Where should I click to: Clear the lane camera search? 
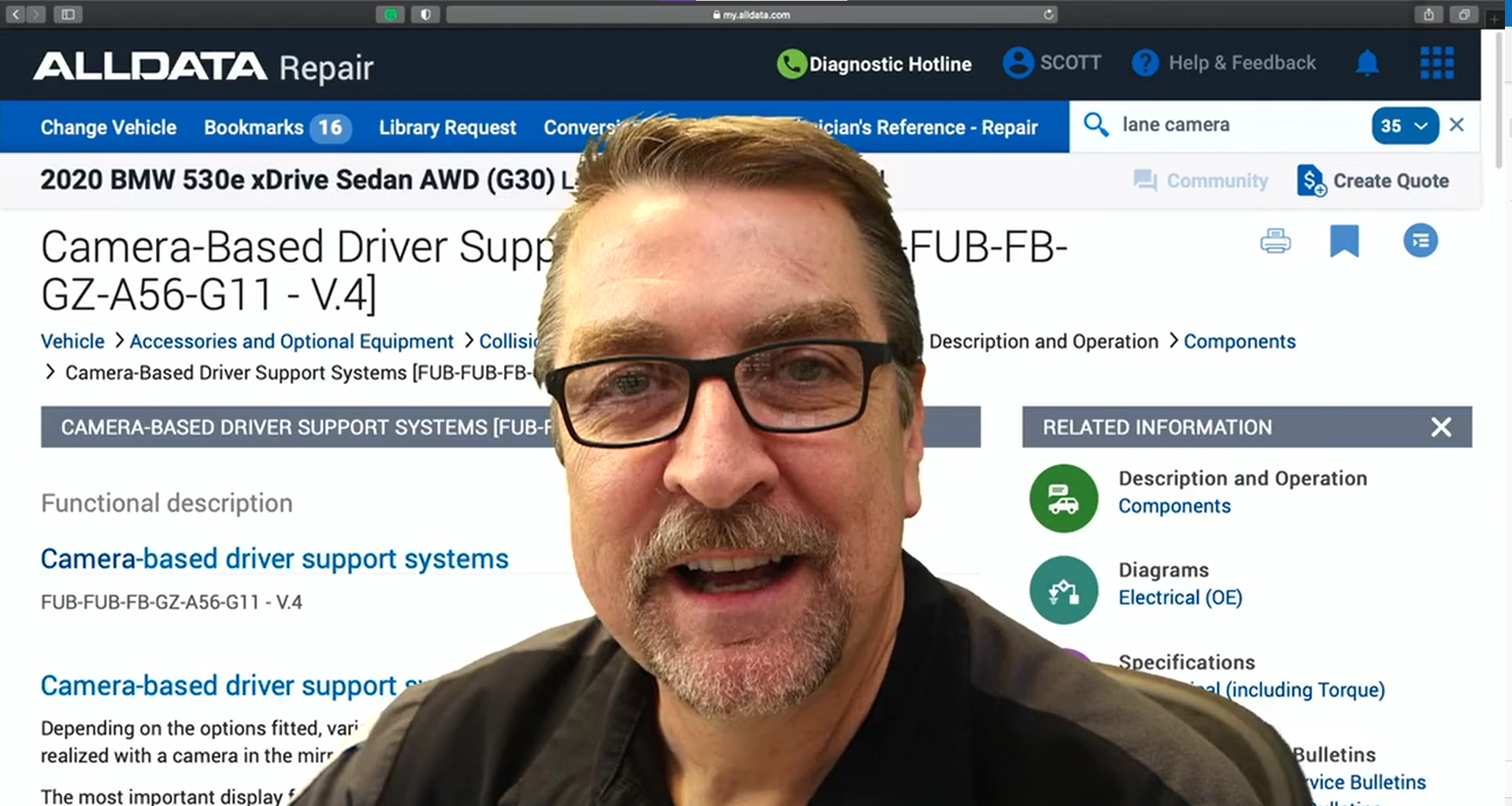click(1457, 125)
